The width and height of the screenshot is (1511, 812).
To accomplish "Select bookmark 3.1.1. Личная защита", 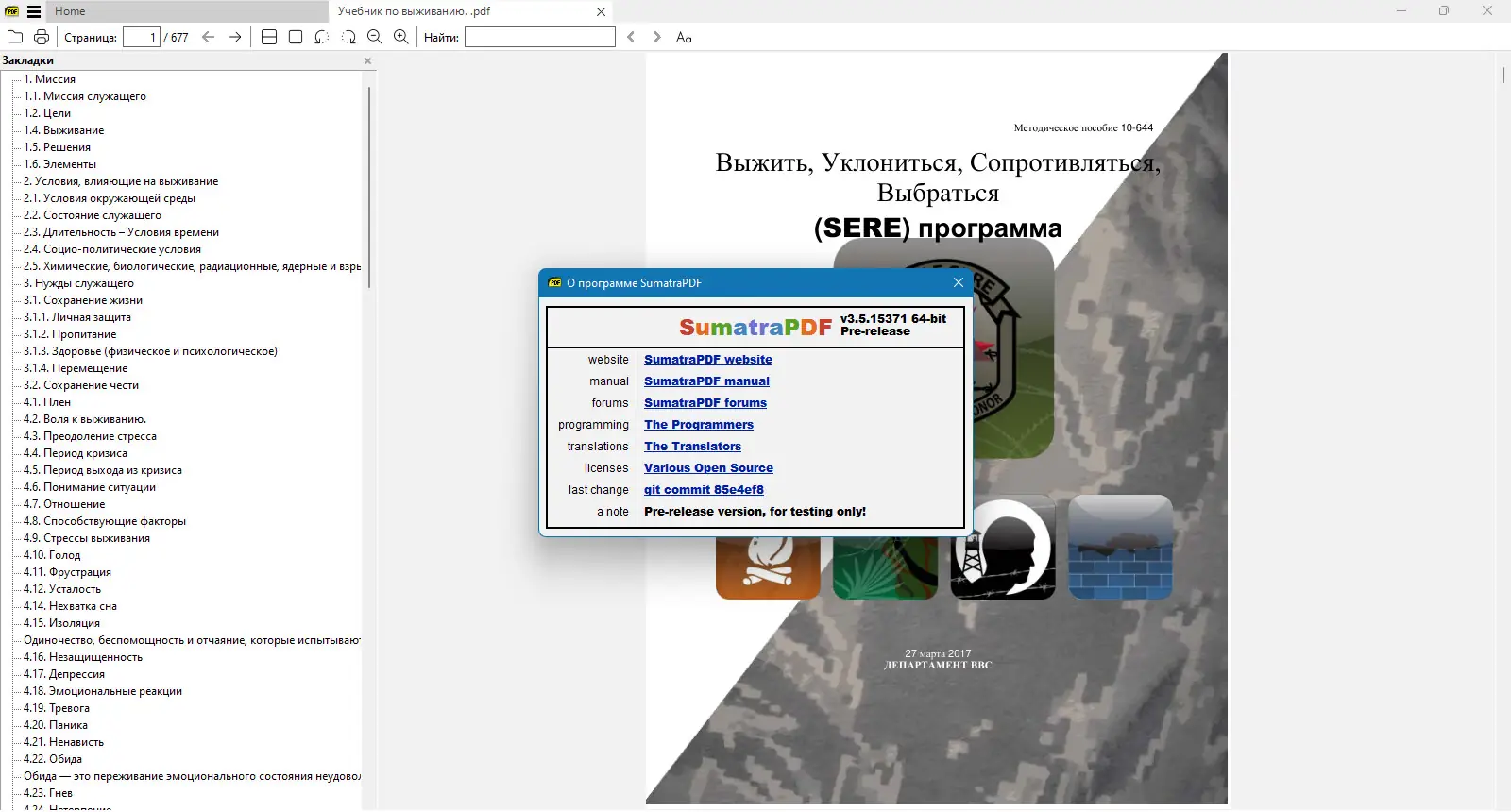I will tap(77, 317).
